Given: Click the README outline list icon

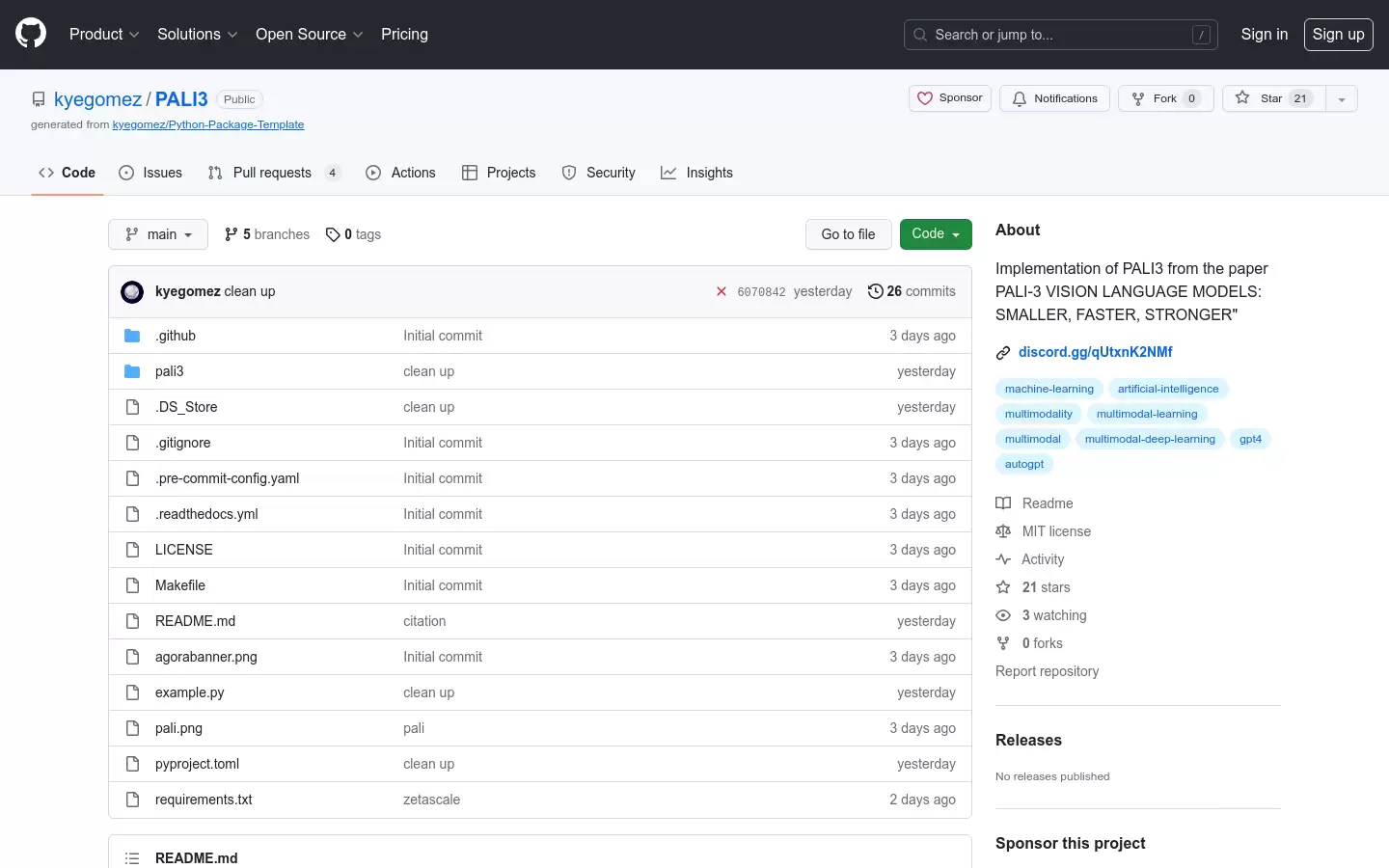Looking at the screenshot, I should coord(132,858).
